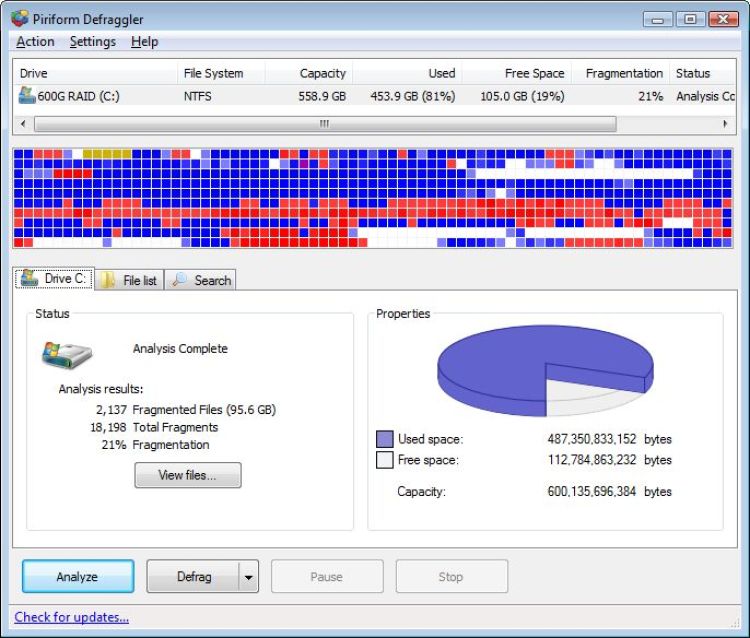This screenshot has height=638, width=750.
Task: Click the 600G RAID drive icon
Action: pyautogui.click(x=27, y=96)
